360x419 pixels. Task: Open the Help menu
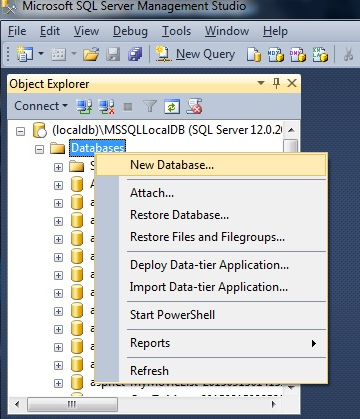tap(275, 31)
